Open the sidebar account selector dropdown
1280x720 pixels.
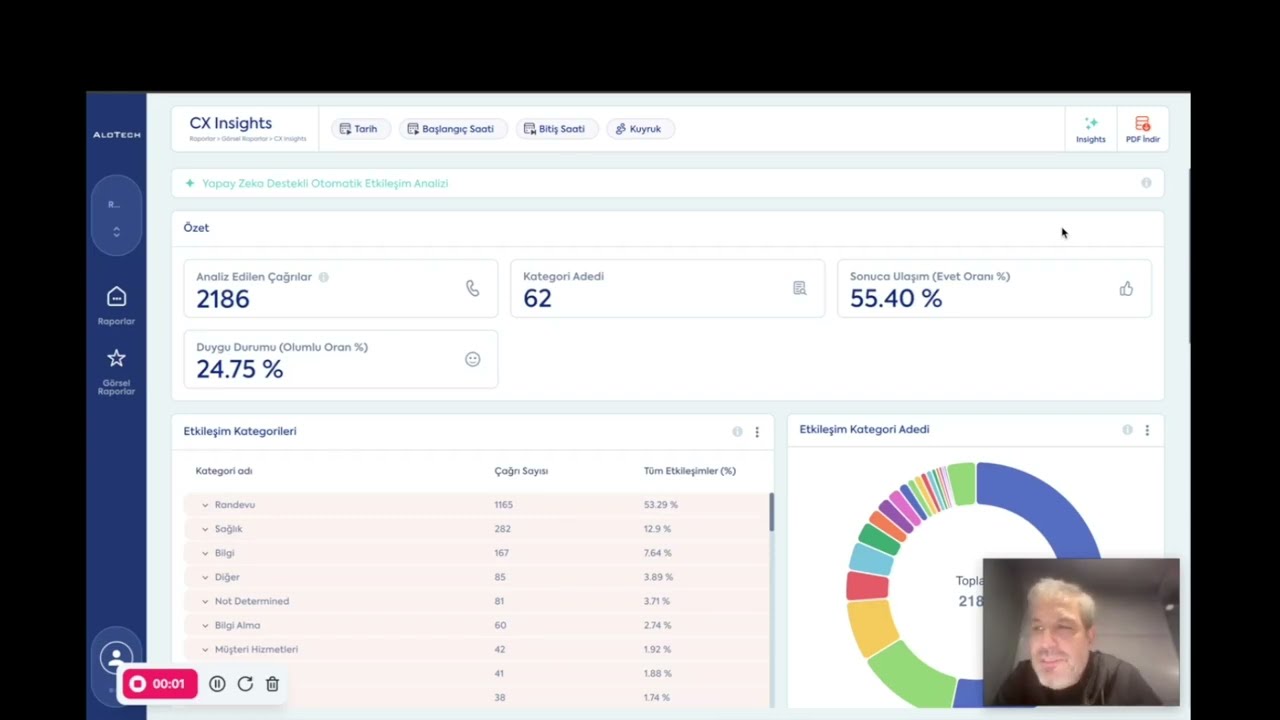(x=116, y=216)
